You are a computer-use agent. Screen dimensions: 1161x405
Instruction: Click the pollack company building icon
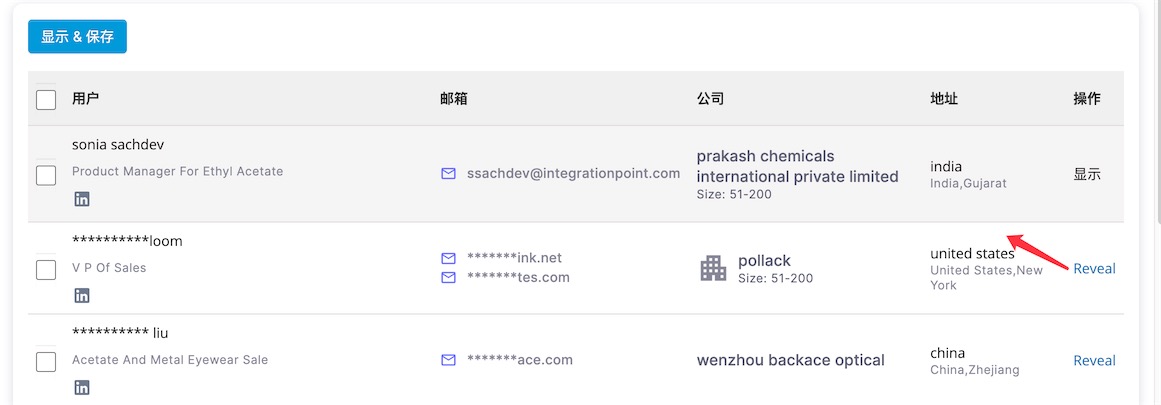713,268
